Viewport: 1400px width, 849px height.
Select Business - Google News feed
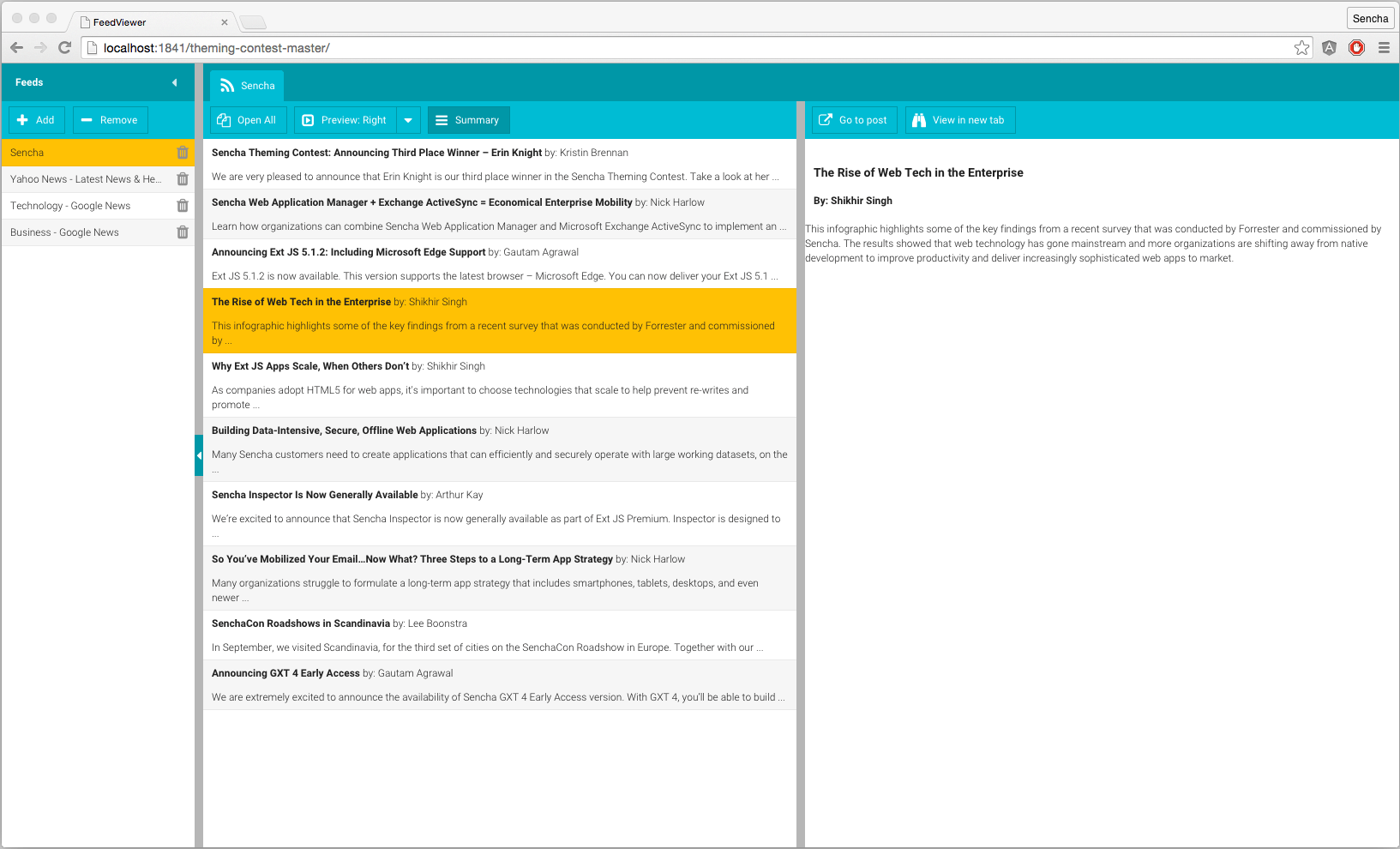[x=98, y=232]
